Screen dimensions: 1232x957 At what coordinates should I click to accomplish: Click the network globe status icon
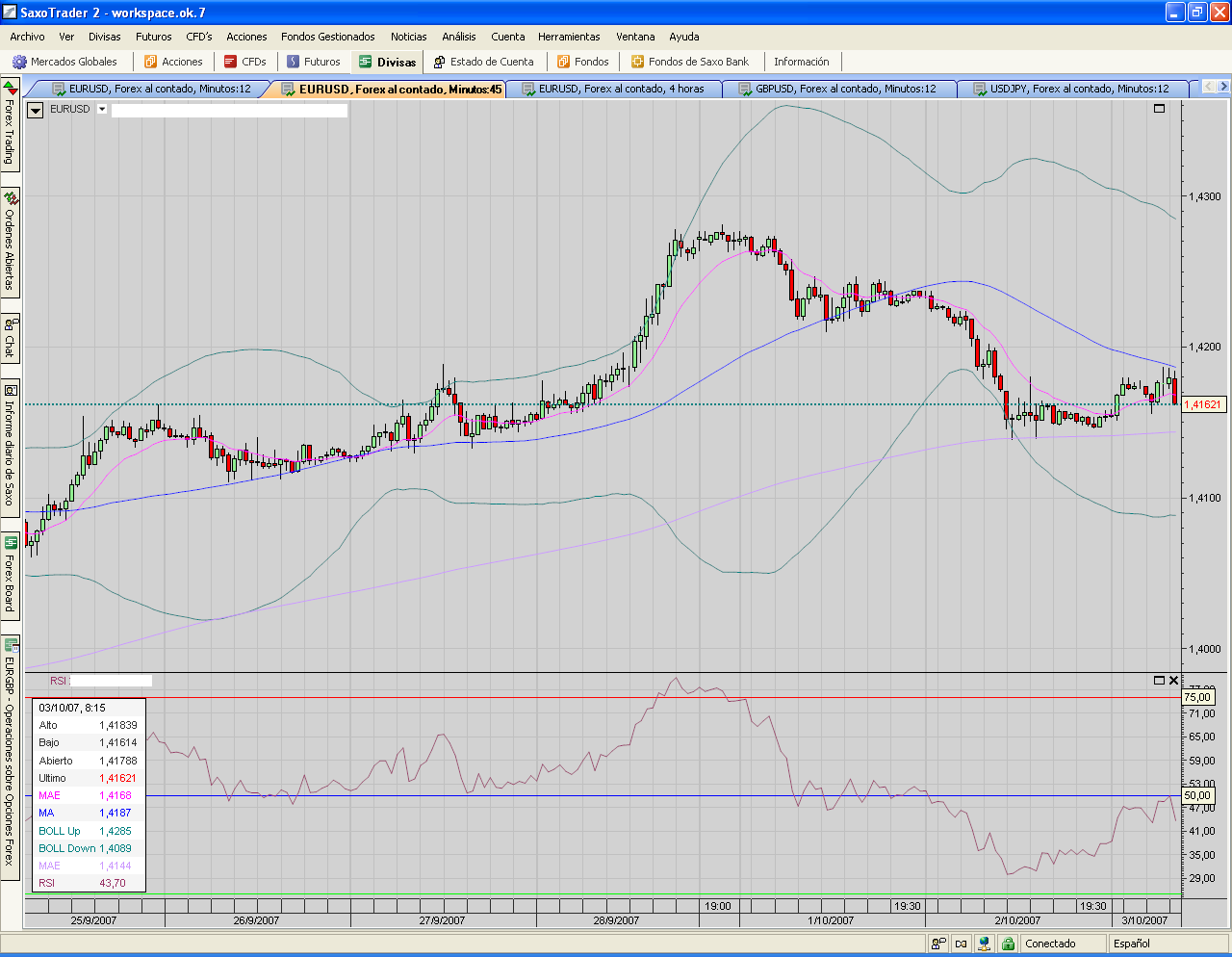click(985, 944)
